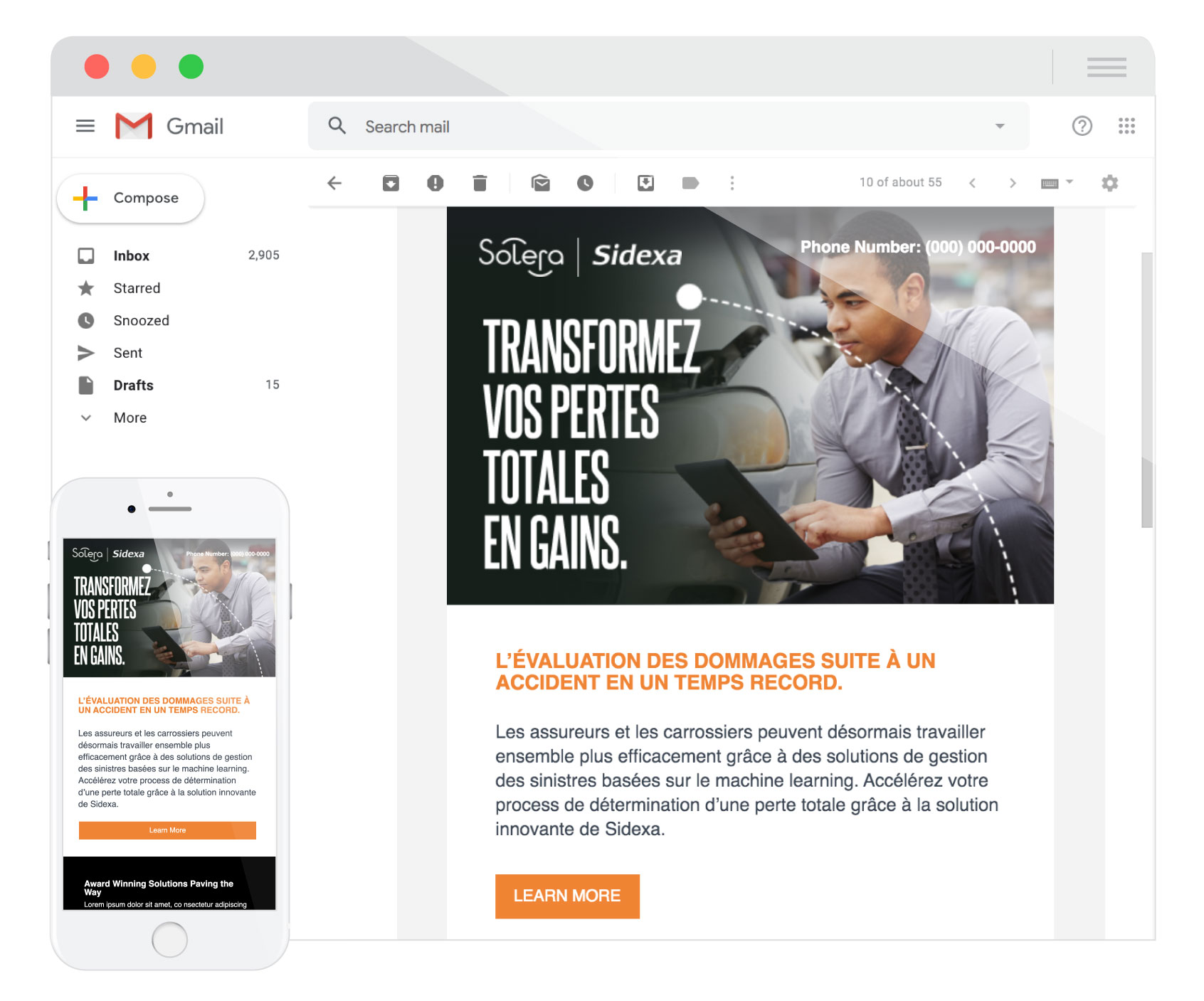Screen dimensions: 1204x1001
Task: Click the back arrow to return to inbox
Action: click(334, 184)
